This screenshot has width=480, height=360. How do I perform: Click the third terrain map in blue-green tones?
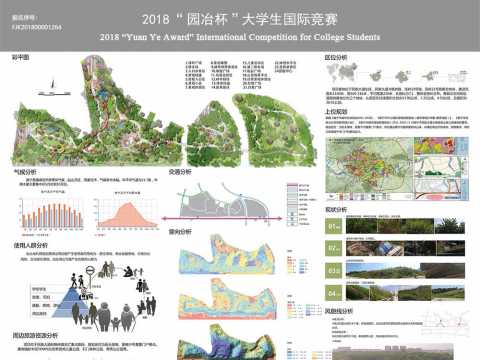(x=227, y=341)
